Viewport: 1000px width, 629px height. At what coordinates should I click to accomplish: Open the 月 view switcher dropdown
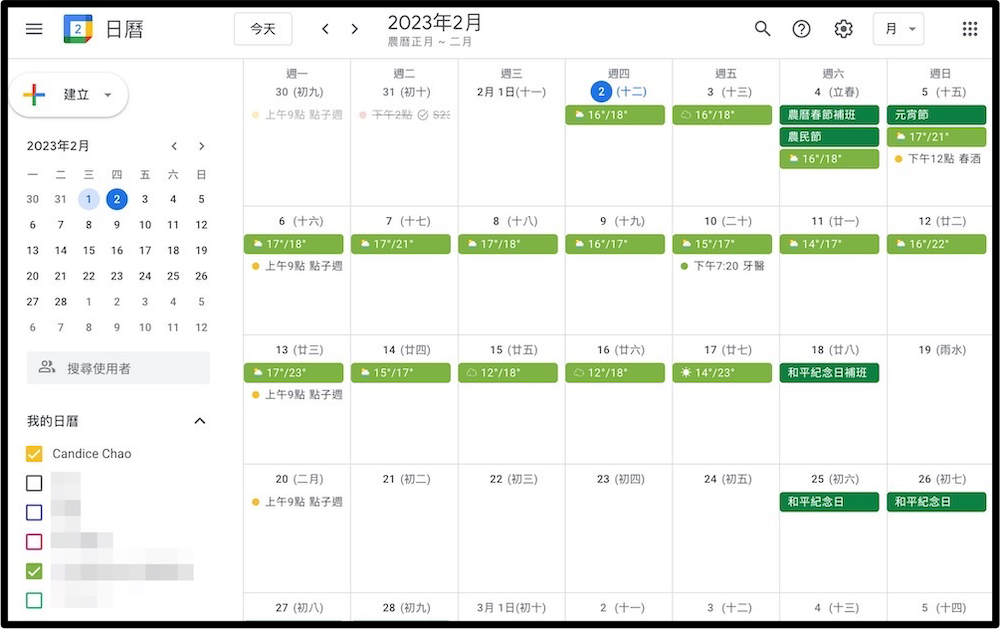pyautogui.click(x=898, y=29)
